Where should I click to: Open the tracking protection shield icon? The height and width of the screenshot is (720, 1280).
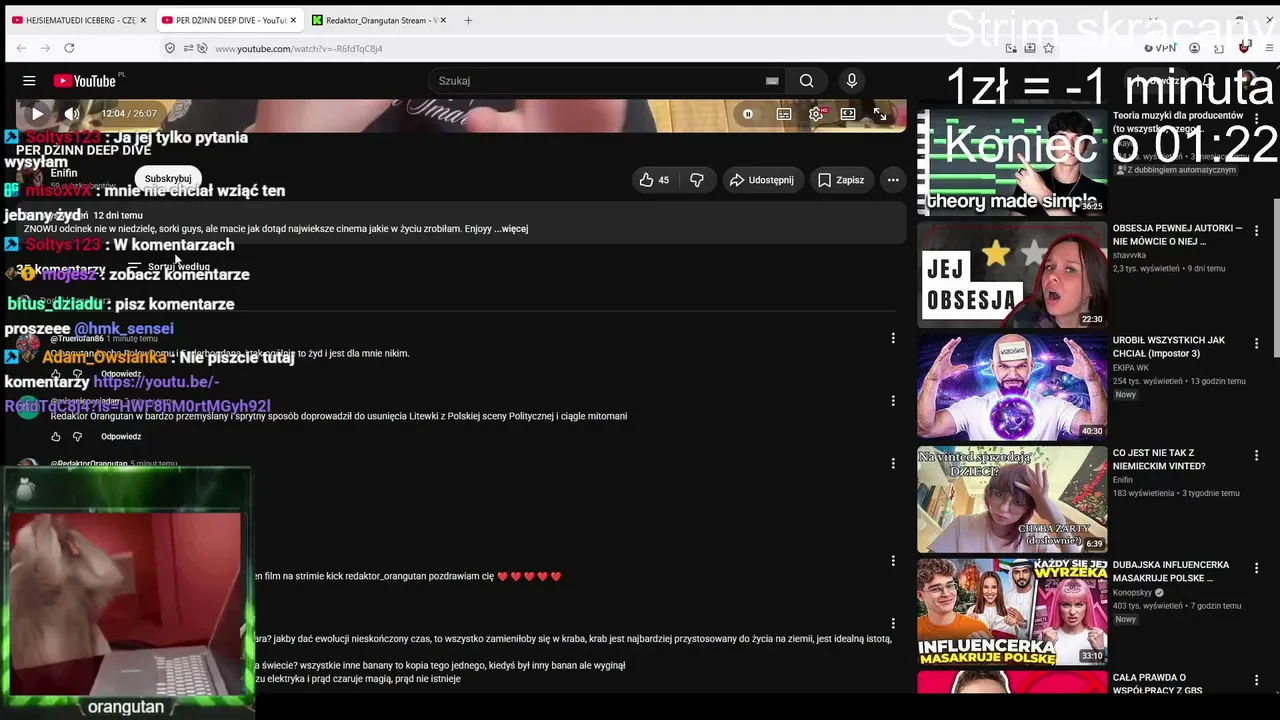(170, 48)
